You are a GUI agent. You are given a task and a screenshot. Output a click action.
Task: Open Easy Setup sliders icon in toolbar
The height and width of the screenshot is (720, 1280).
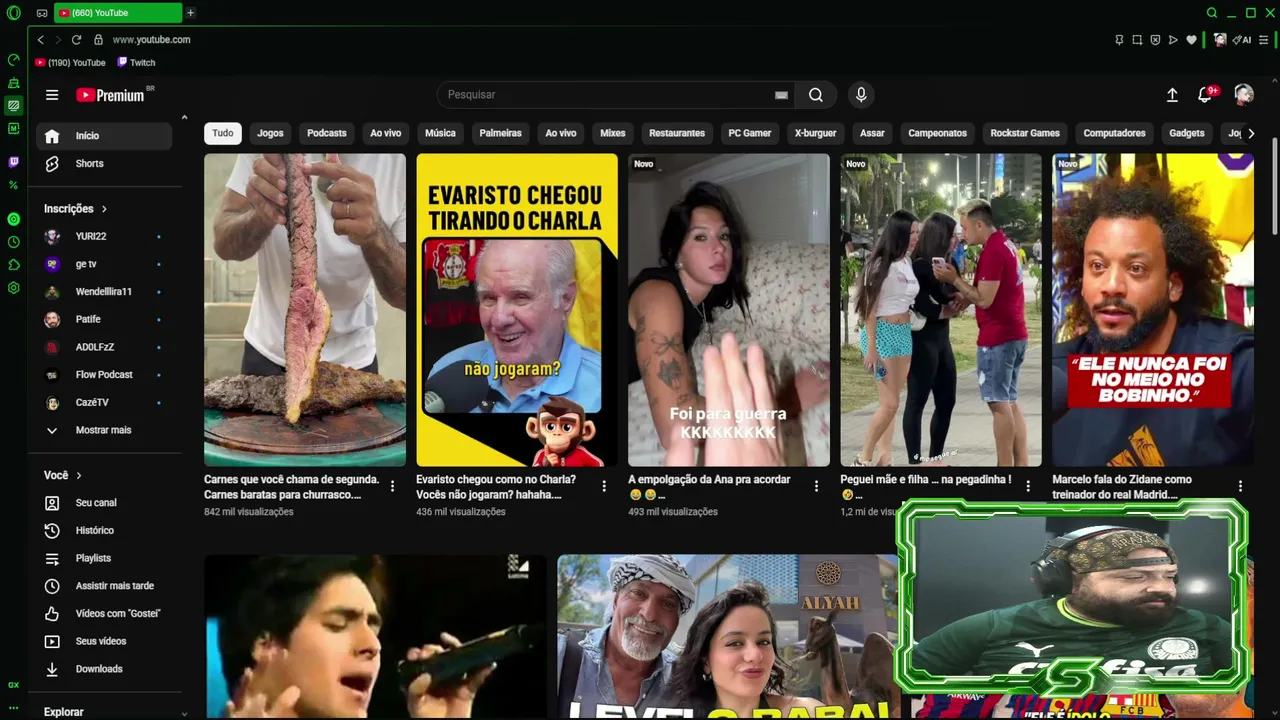(x=1265, y=40)
